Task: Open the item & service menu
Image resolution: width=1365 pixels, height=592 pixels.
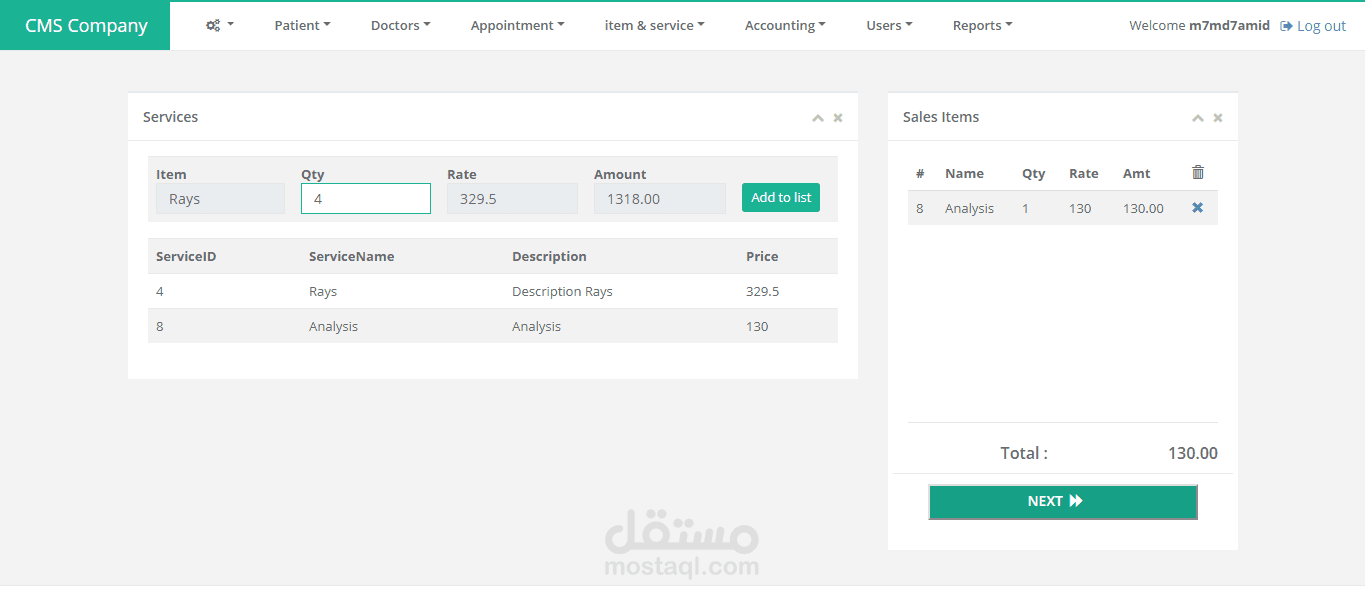Action: (x=654, y=25)
